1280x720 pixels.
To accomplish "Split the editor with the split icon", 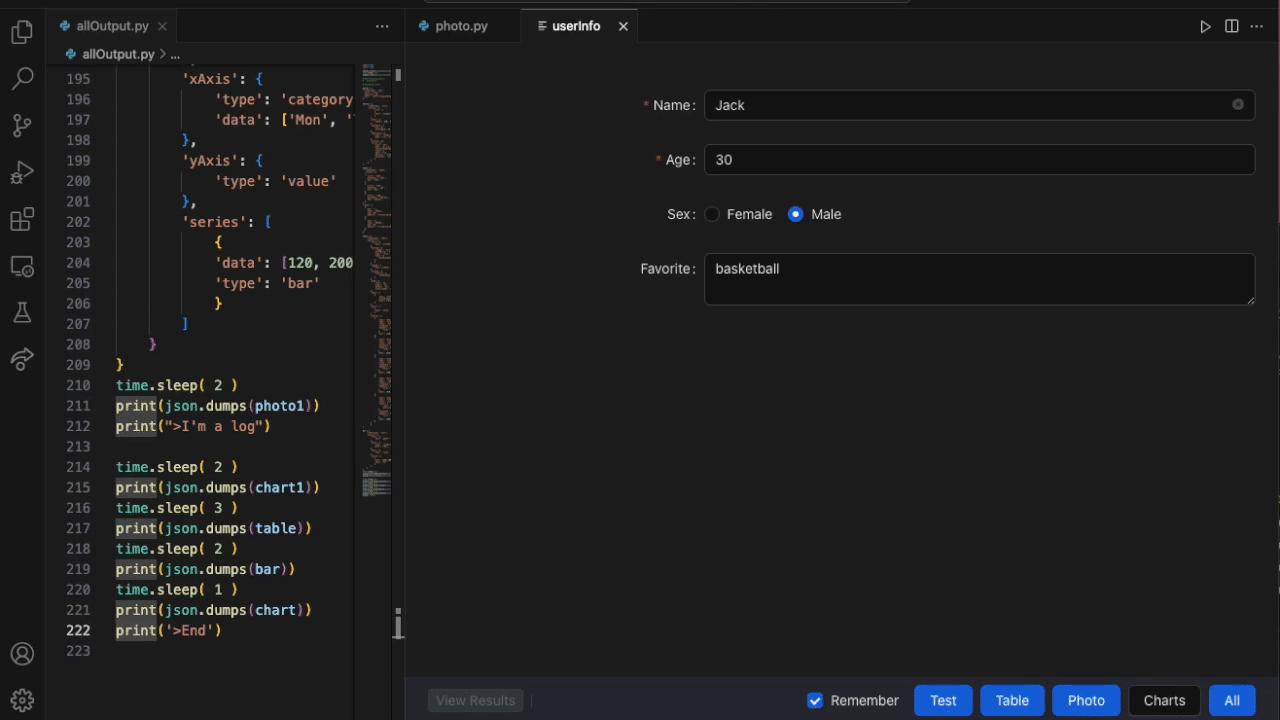I will pos(1231,26).
